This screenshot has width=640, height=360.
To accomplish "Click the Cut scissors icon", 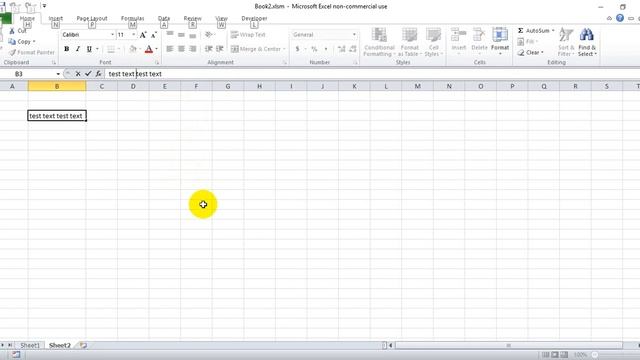I will [x=12, y=31].
